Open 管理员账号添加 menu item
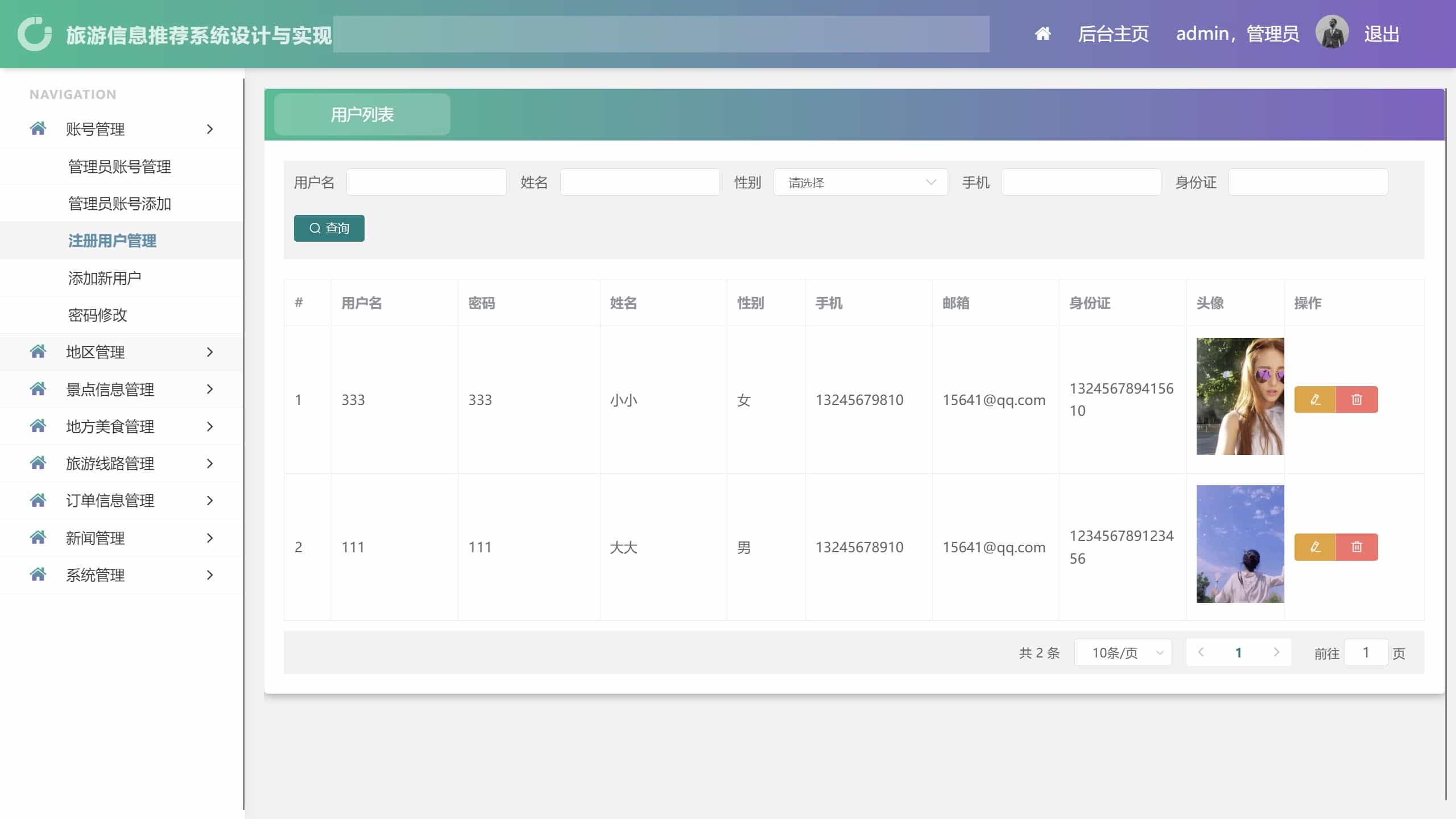 (122, 204)
